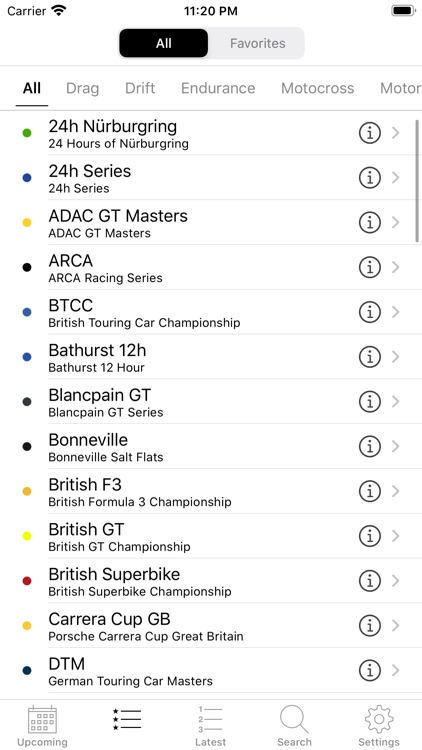This screenshot has width=422, height=750.
Task: Open info for 24h Nürburgring
Action: [369, 133]
